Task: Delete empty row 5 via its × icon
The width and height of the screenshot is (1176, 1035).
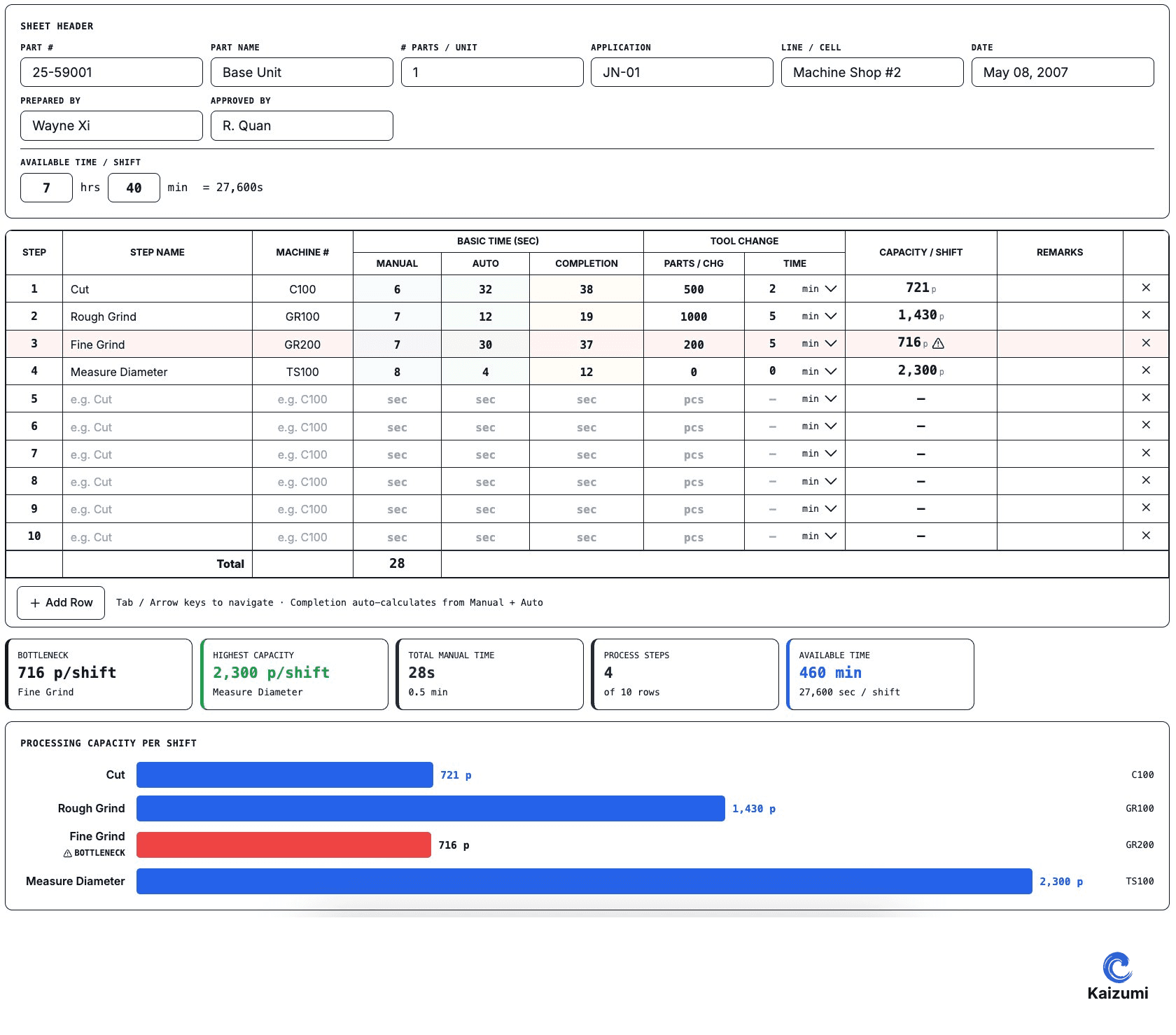Action: pos(1146,398)
